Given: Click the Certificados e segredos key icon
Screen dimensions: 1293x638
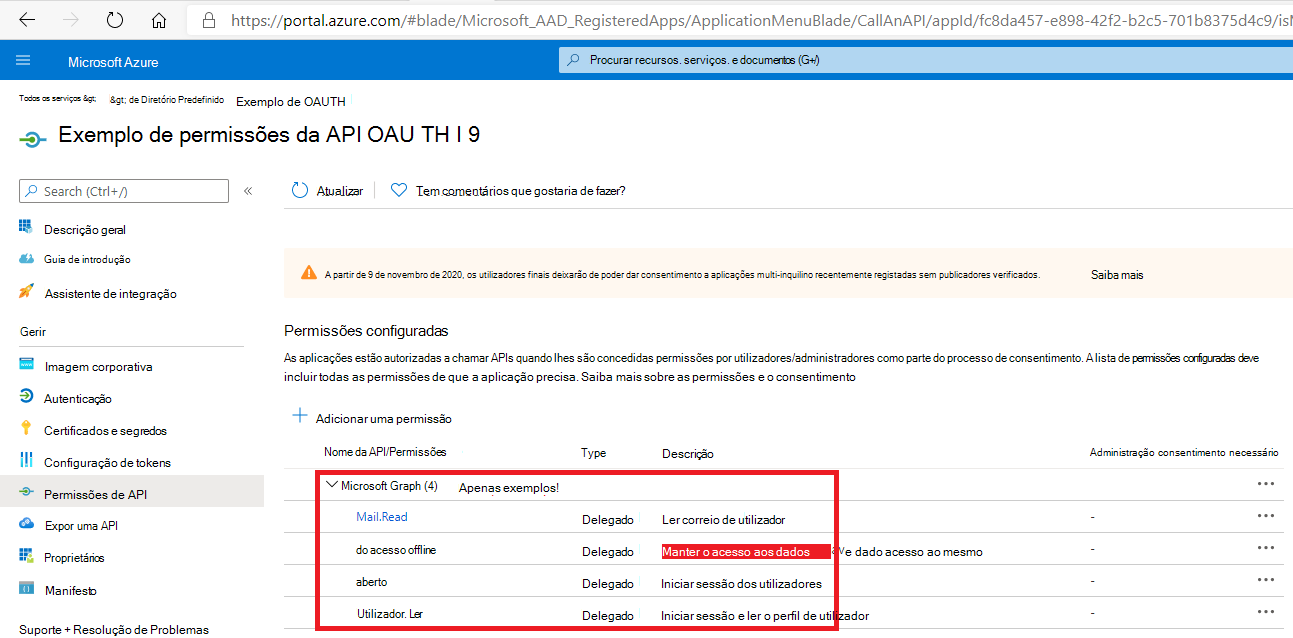Looking at the screenshot, I should click(26, 429).
